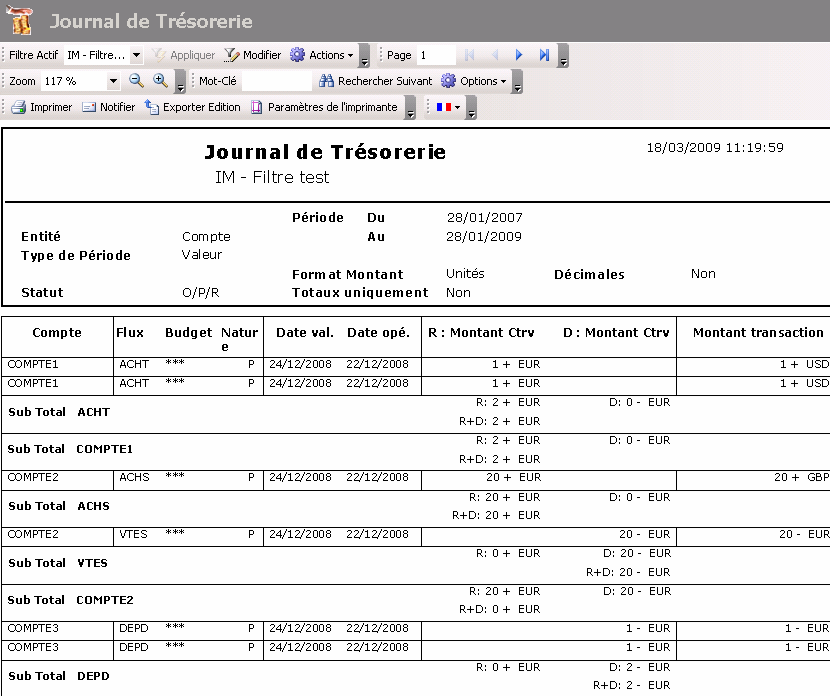Print the report with Imprimer
This screenshot has width=830, height=696.
pos(42,107)
